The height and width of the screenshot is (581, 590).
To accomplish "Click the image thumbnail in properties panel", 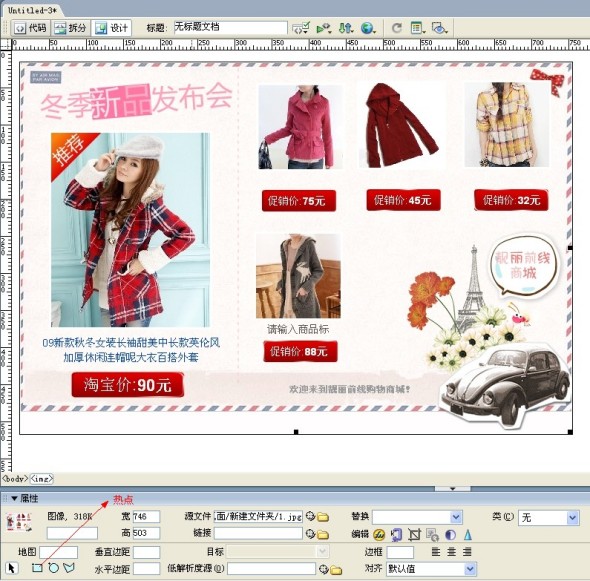I will coord(19,522).
